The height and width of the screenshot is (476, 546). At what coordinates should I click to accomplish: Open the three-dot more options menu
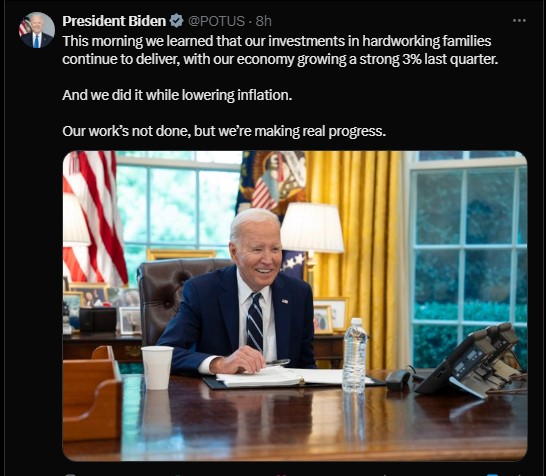click(519, 21)
